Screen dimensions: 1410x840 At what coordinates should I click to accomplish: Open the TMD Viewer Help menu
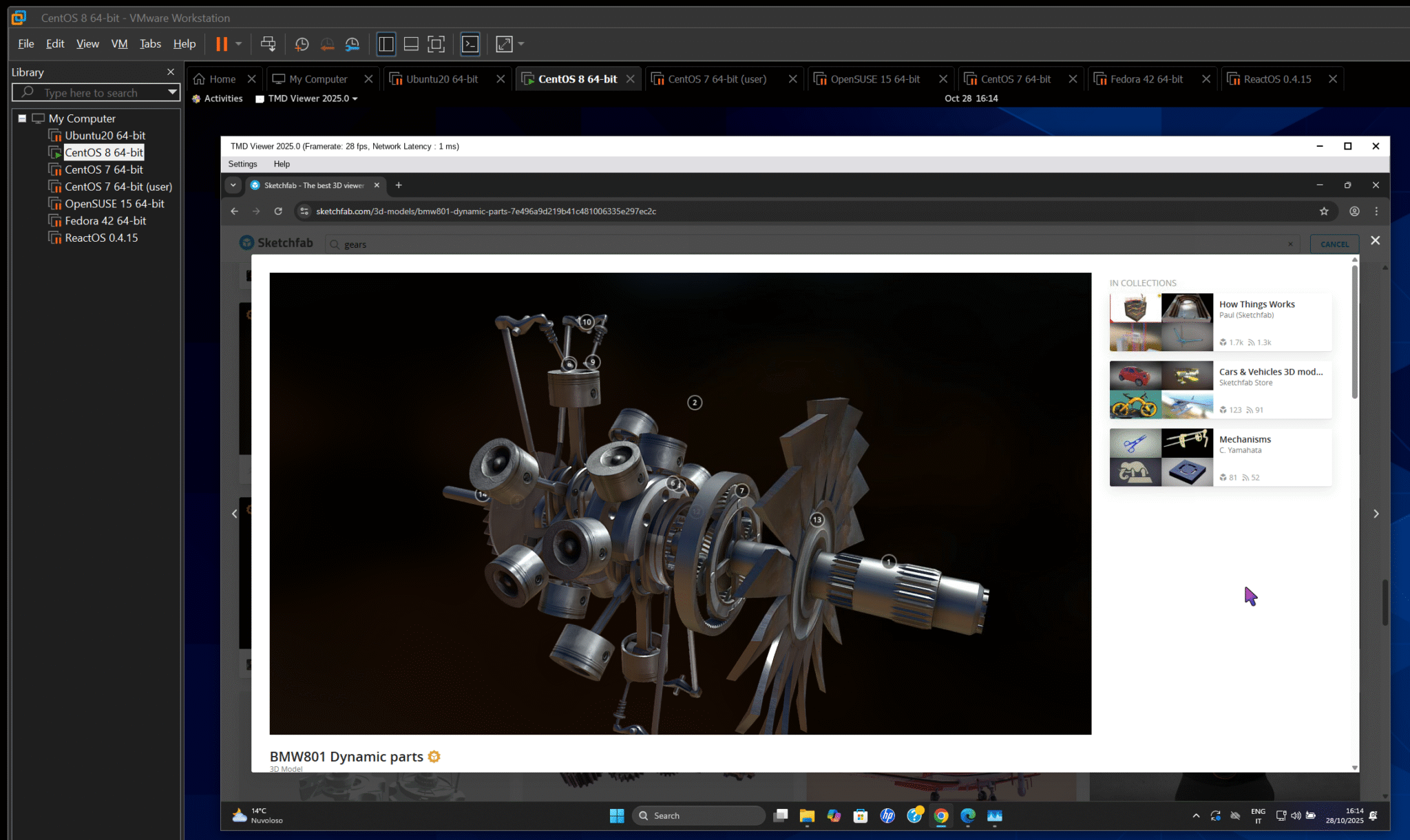click(282, 164)
